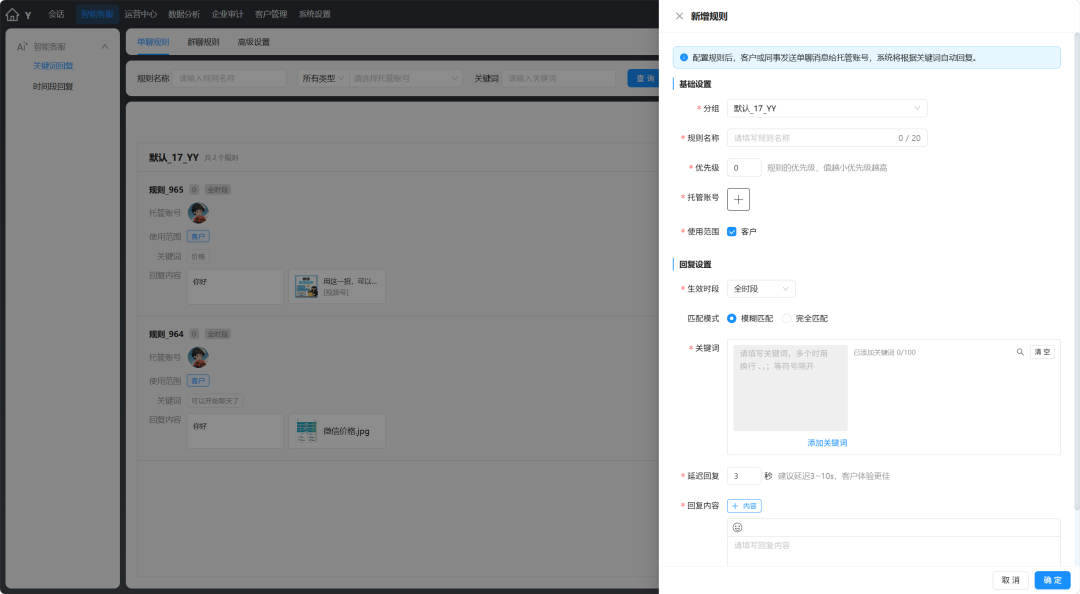Viewport: 1080px width, 594px height.
Task: Toggle the 客户 checkbox for 使用范围
Action: pos(731,232)
